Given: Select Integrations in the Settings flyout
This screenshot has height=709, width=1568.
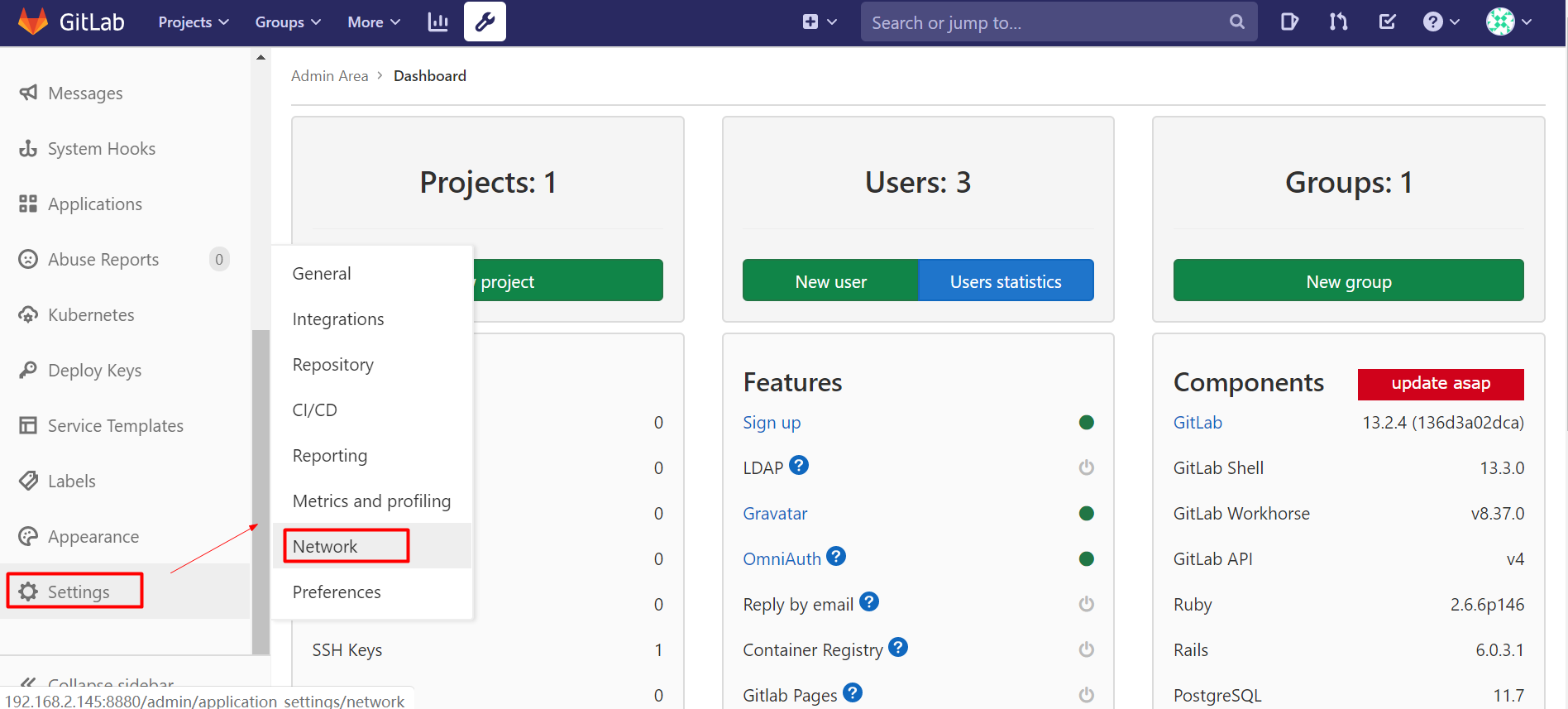Looking at the screenshot, I should tap(372, 319).
